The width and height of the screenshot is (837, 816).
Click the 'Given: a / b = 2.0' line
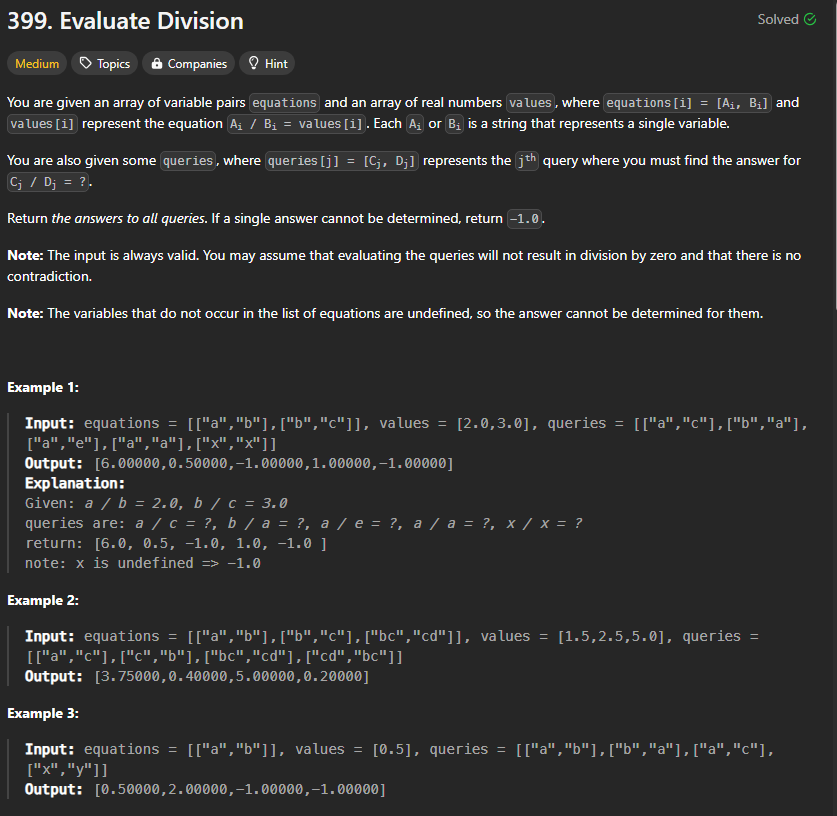pyautogui.click(x=156, y=503)
